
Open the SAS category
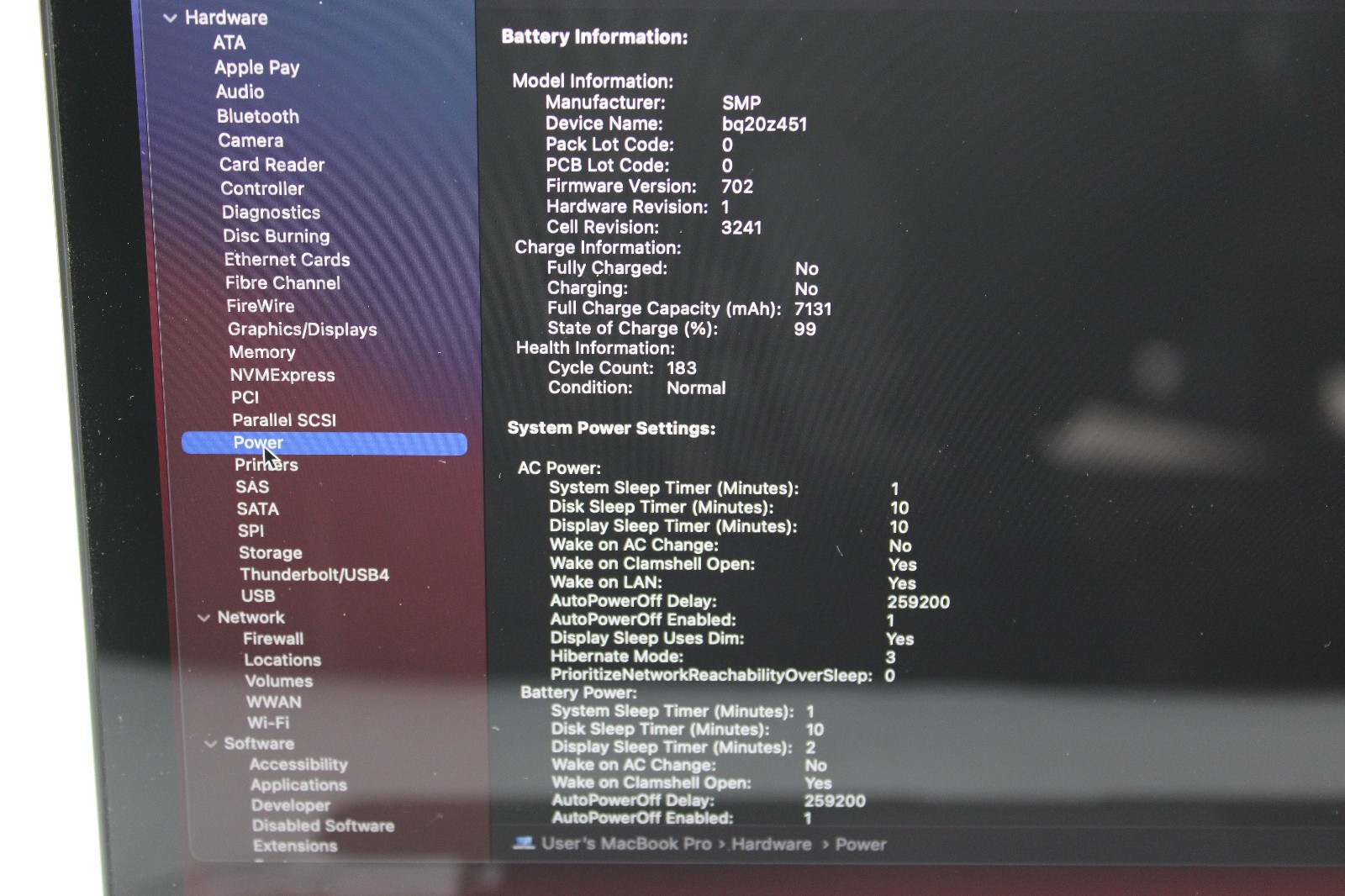252,487
